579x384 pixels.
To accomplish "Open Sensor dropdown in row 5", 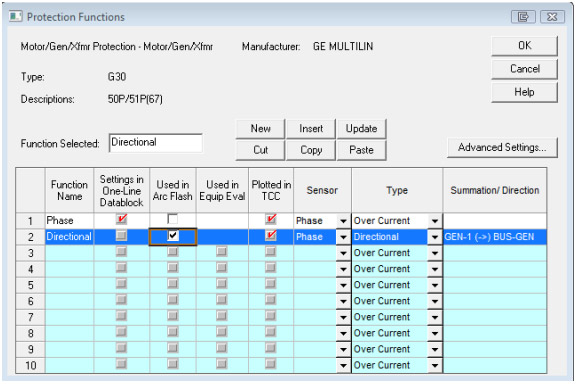I will pyautogui.click(x=343, y=285).
